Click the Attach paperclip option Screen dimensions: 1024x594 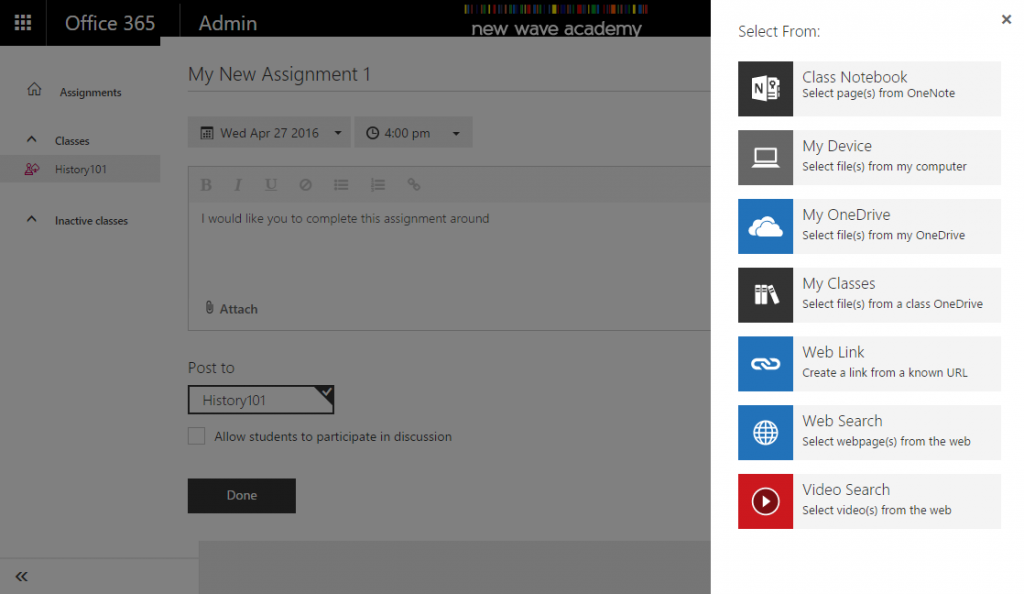(232, 308)
